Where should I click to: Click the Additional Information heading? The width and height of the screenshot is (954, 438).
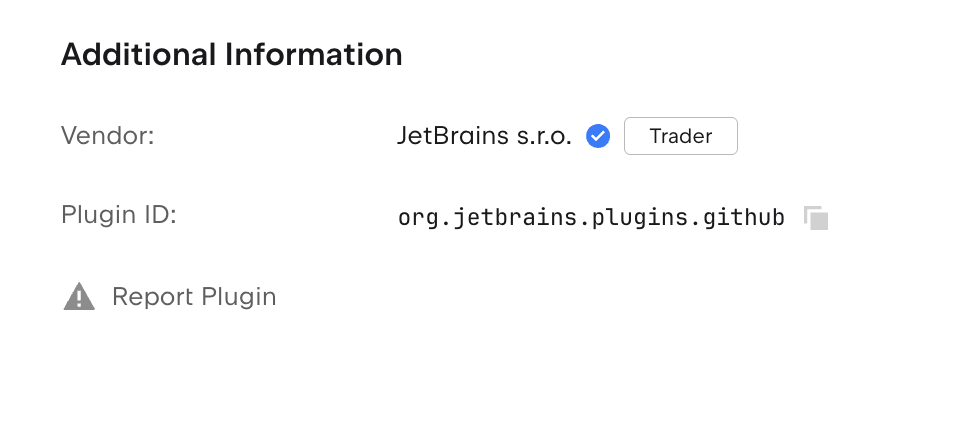click(232, 54)
